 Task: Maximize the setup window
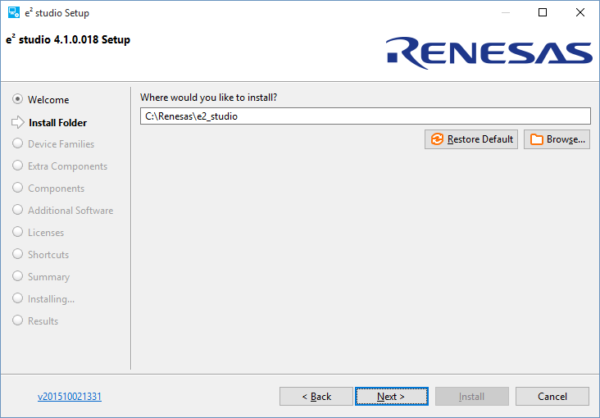coord(540,12)
